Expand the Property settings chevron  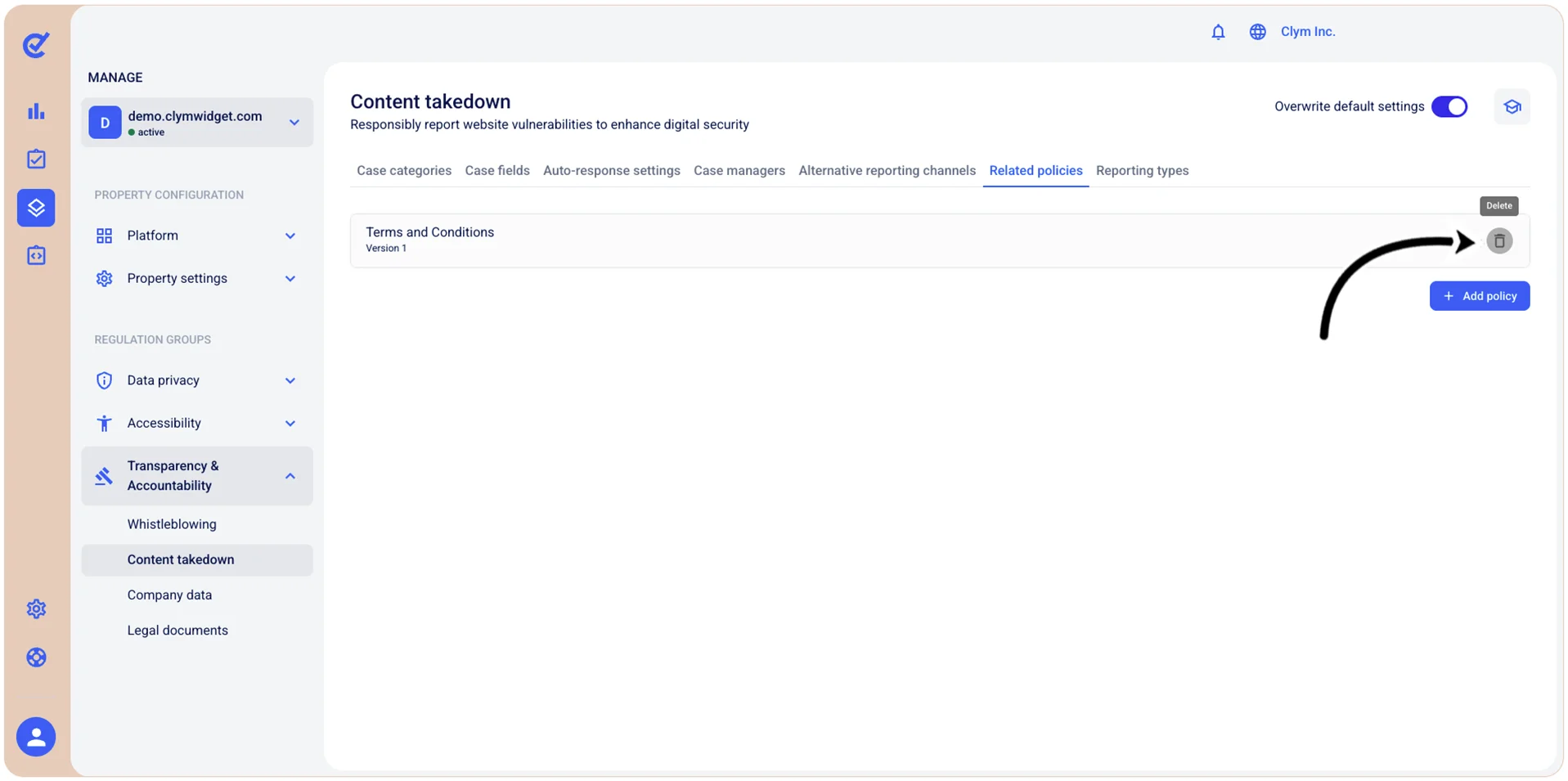(x=290, y=279)
